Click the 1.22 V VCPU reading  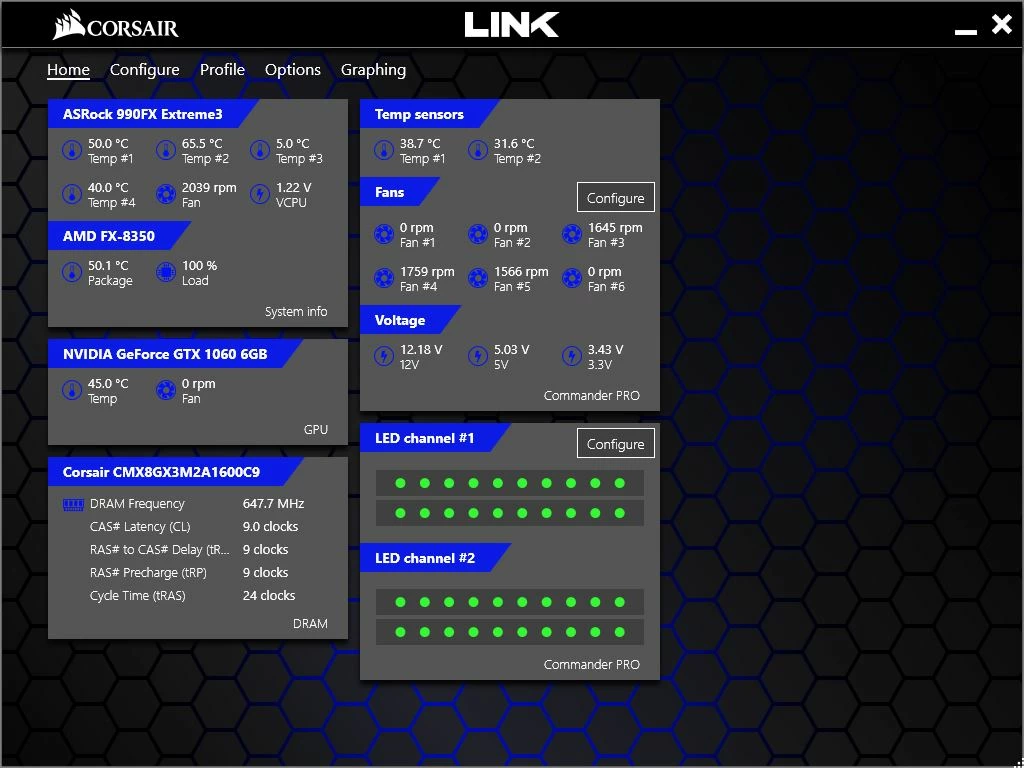[x=294, y=187]
